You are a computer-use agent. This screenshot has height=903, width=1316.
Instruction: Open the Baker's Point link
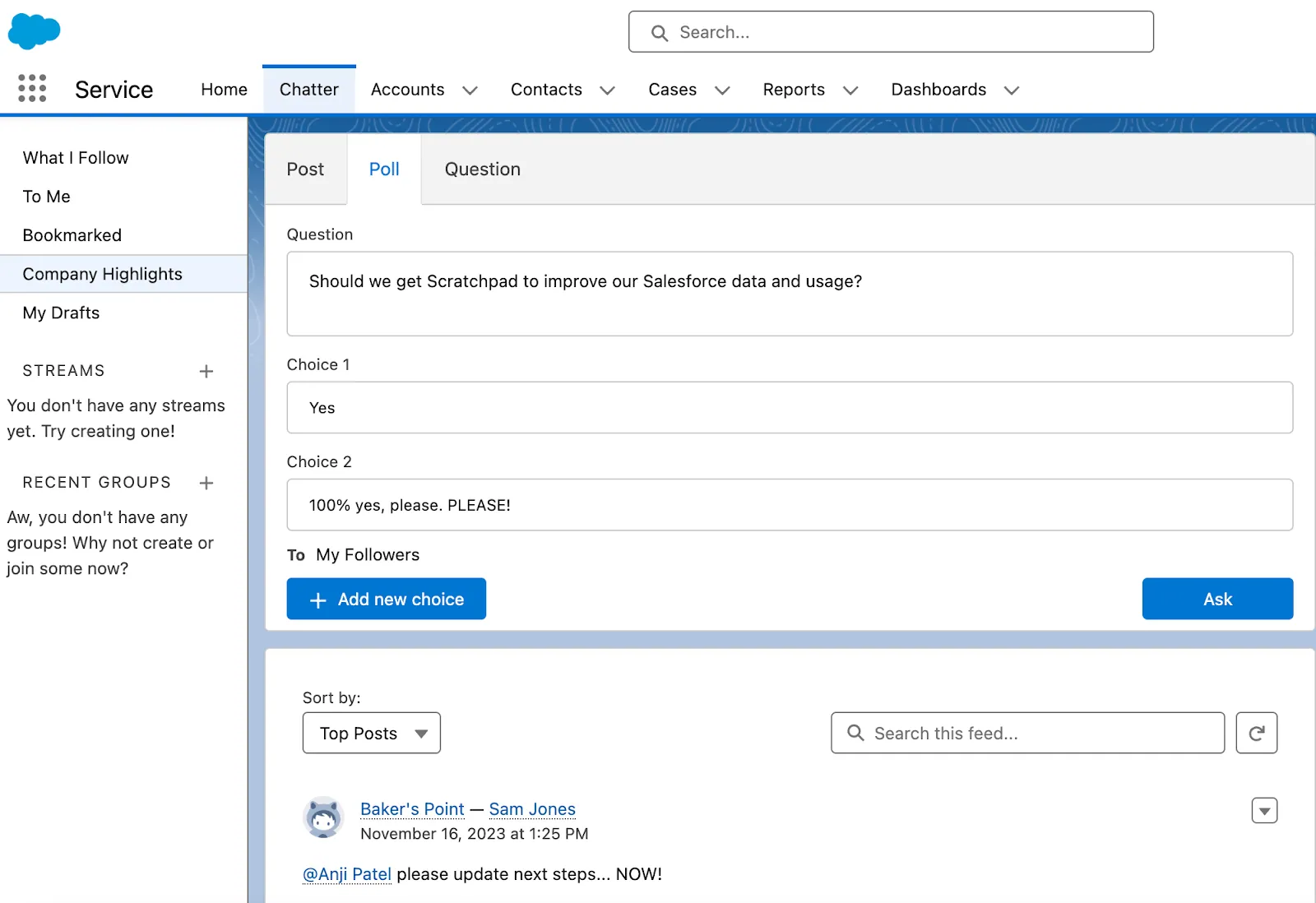click(x=412, y=809)
